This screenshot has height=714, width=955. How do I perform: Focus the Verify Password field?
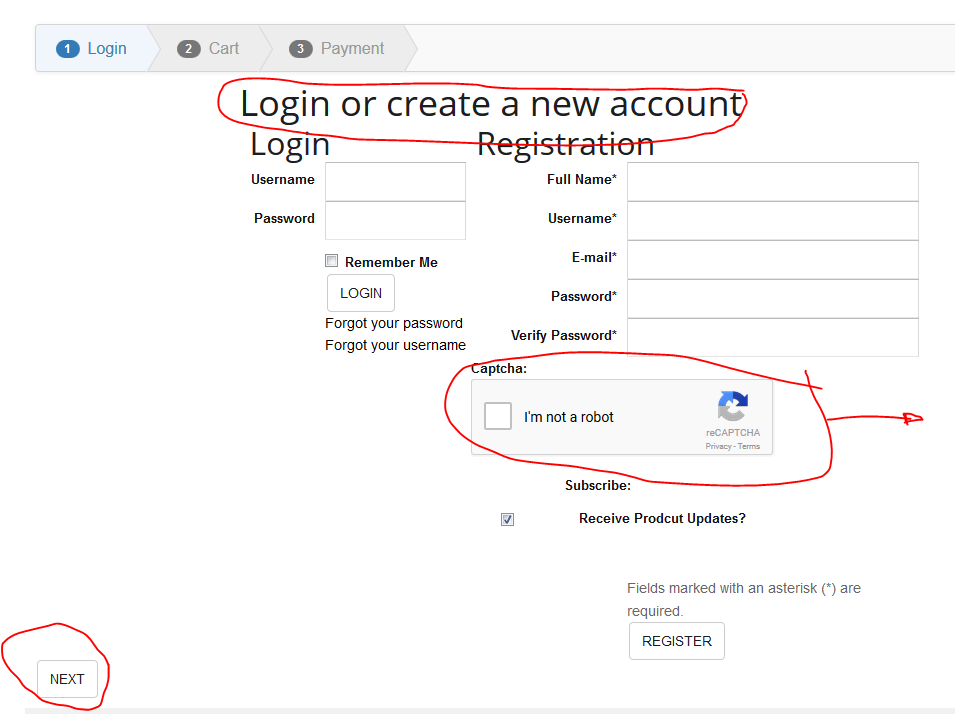coord(772,337)
